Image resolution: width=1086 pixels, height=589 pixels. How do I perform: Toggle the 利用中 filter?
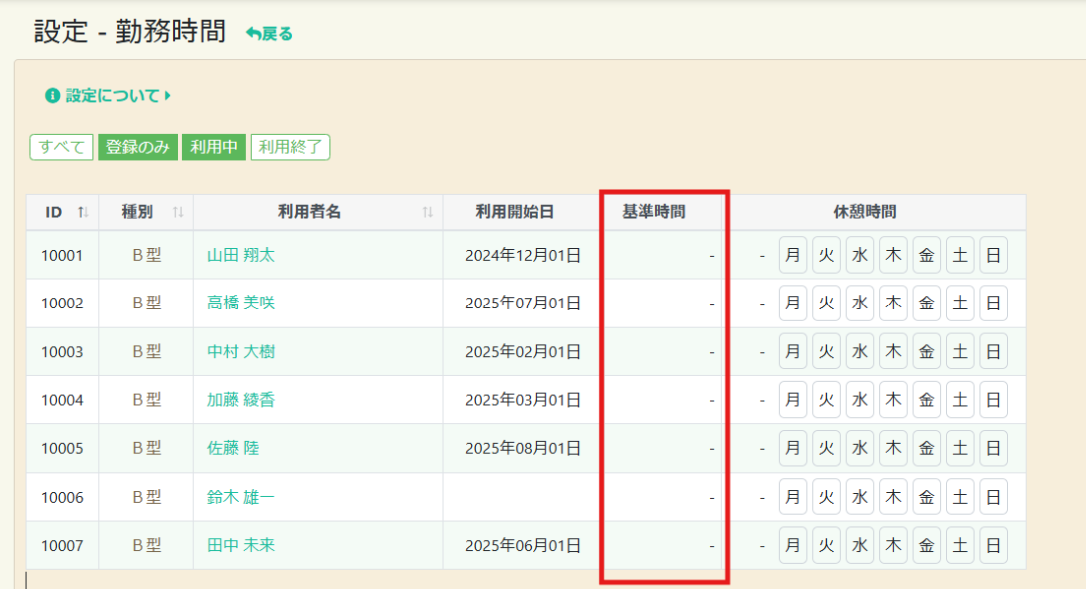(x=213, y=147)
